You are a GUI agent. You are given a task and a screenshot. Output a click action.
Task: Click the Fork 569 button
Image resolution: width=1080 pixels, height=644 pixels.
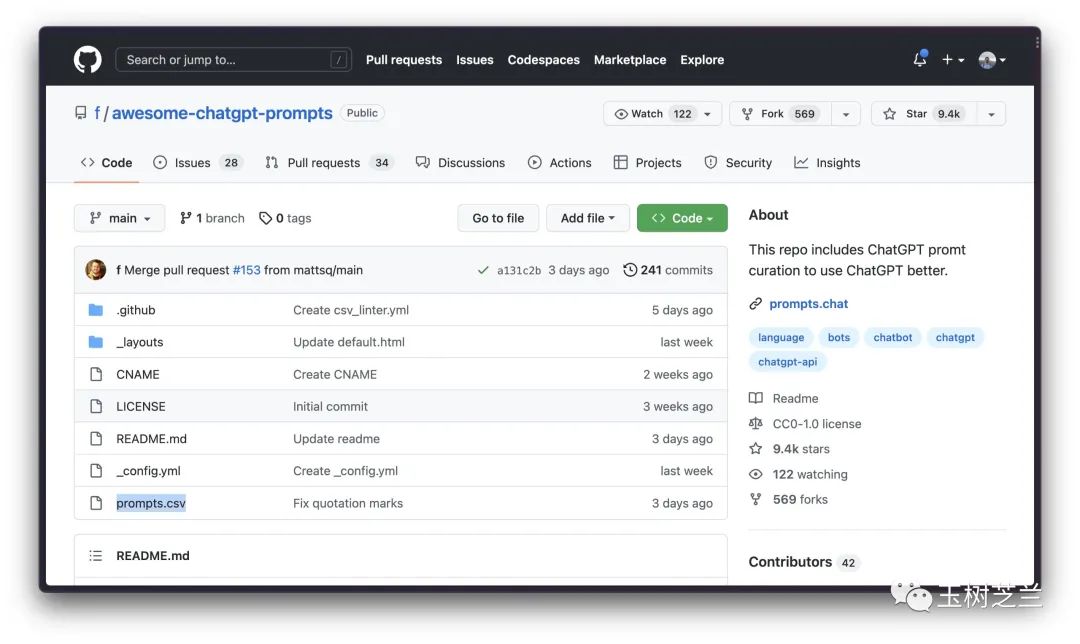[x=780, y=114]
